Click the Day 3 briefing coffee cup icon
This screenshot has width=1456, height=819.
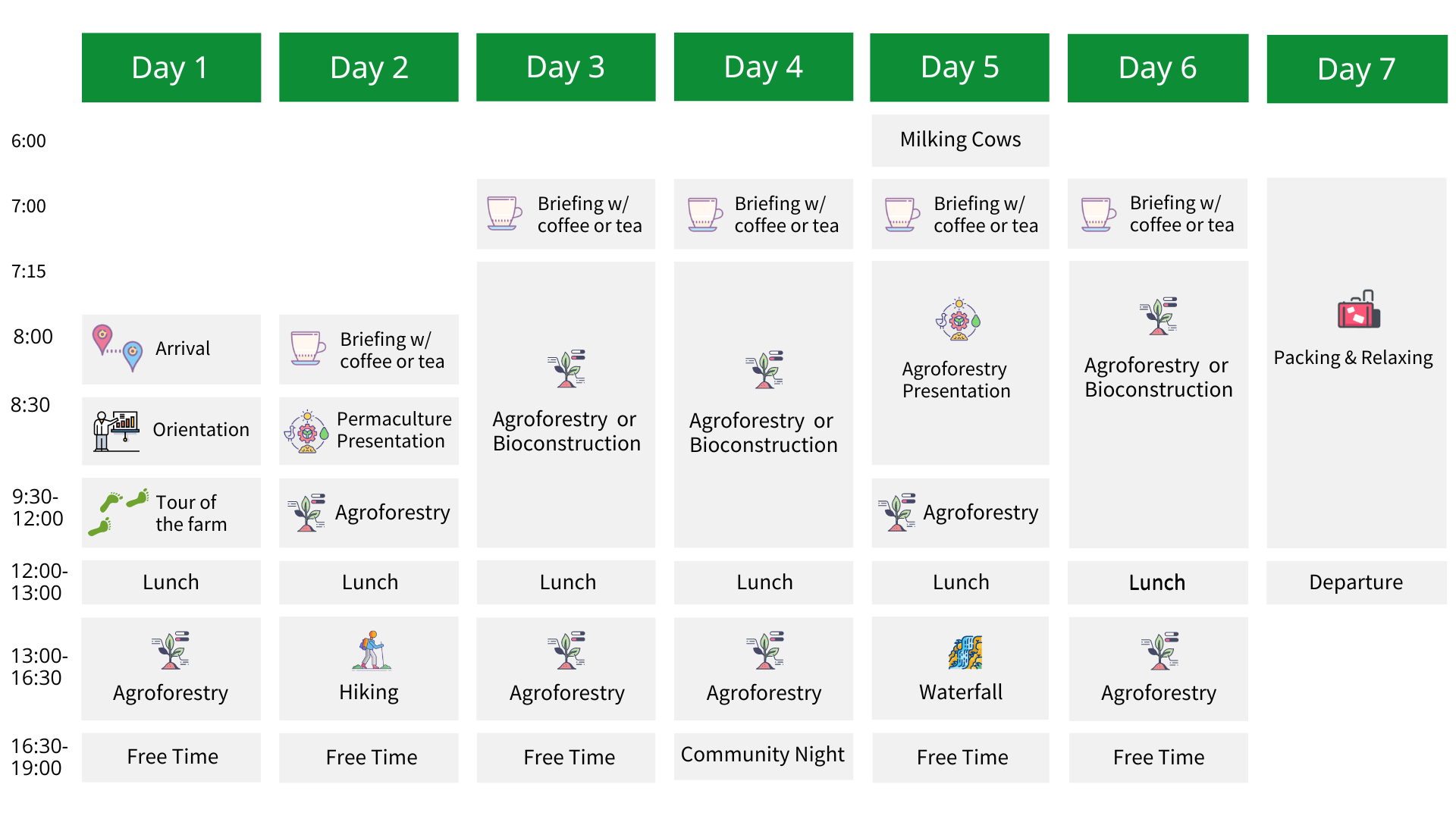pos(504,213)
